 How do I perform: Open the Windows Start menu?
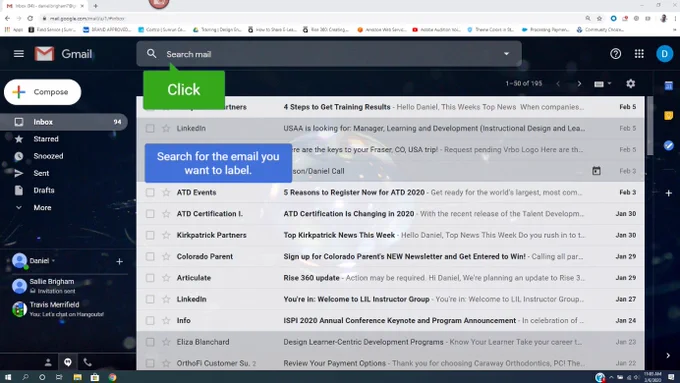click(x=8, y=377)
